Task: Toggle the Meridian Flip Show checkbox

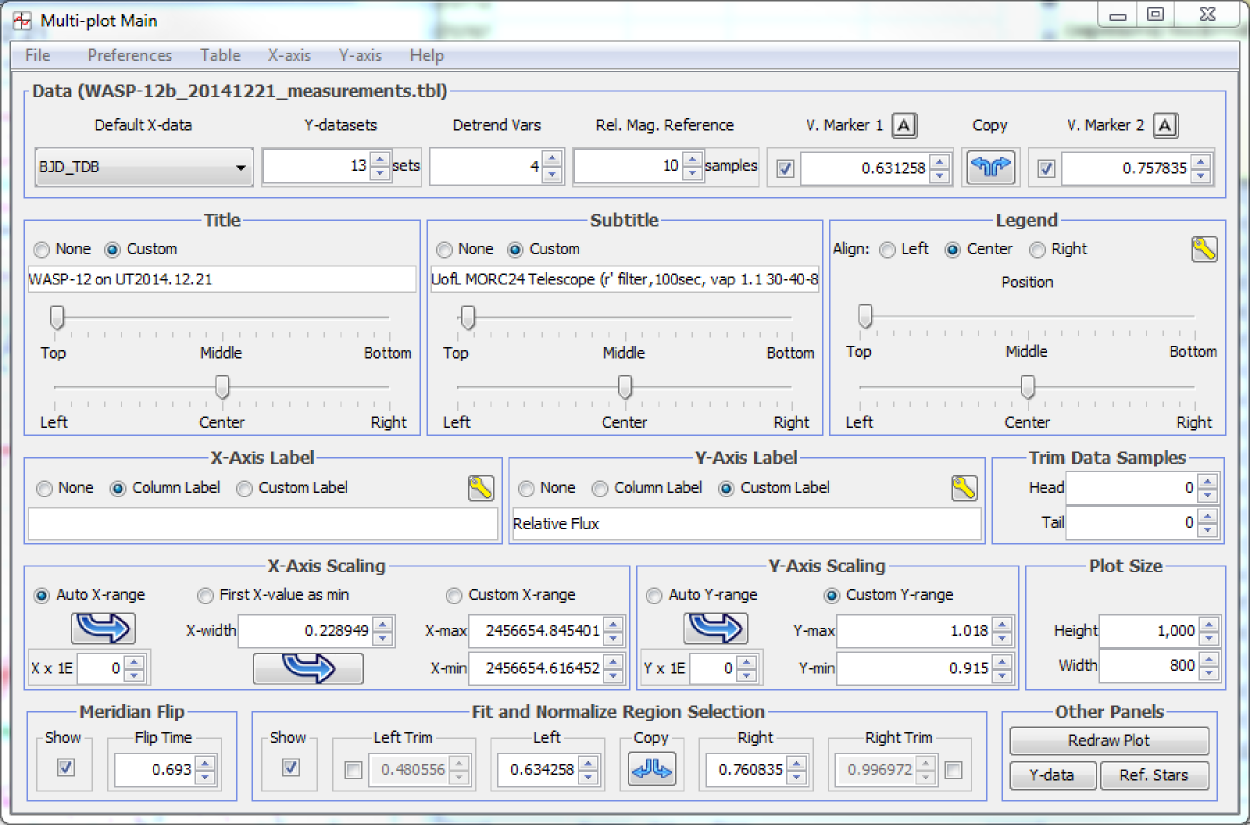Action: point(66,768)
